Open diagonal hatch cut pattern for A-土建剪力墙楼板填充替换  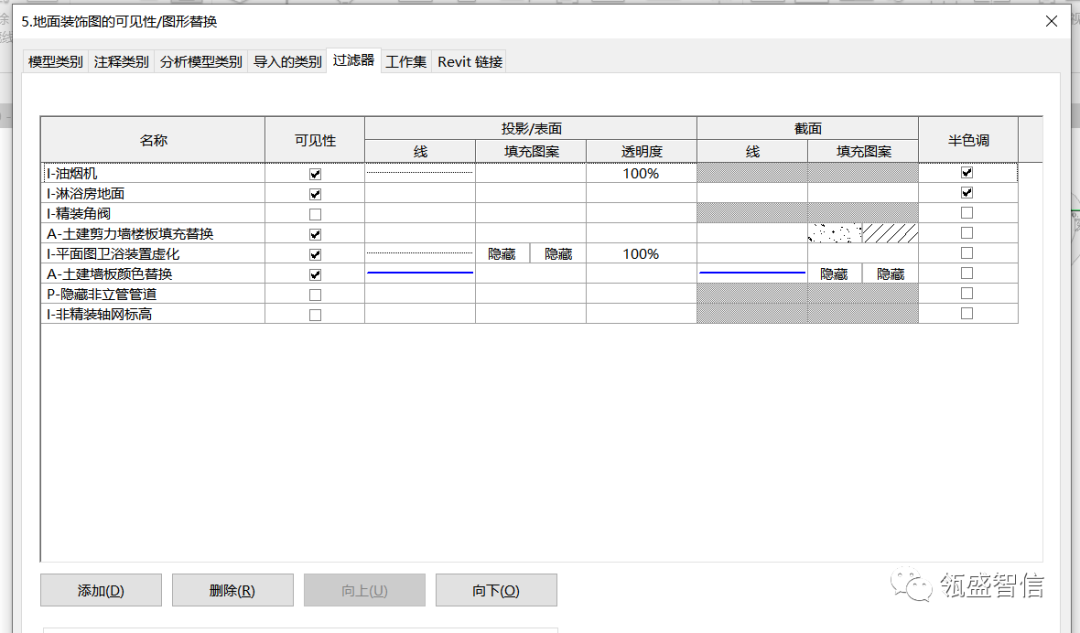(890, 234)
